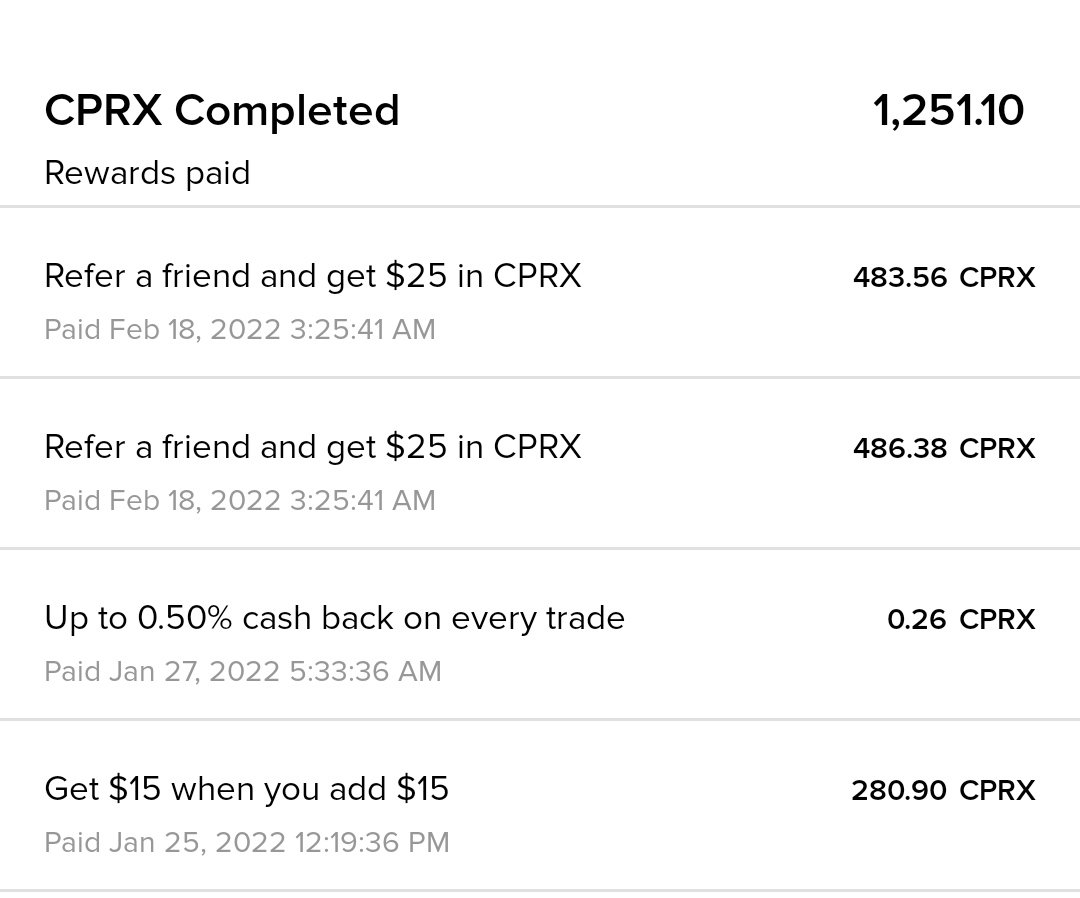Select the Paid Jan 25, 2022 timestamp
1080x898 pixels.
(x=247, y=842)
